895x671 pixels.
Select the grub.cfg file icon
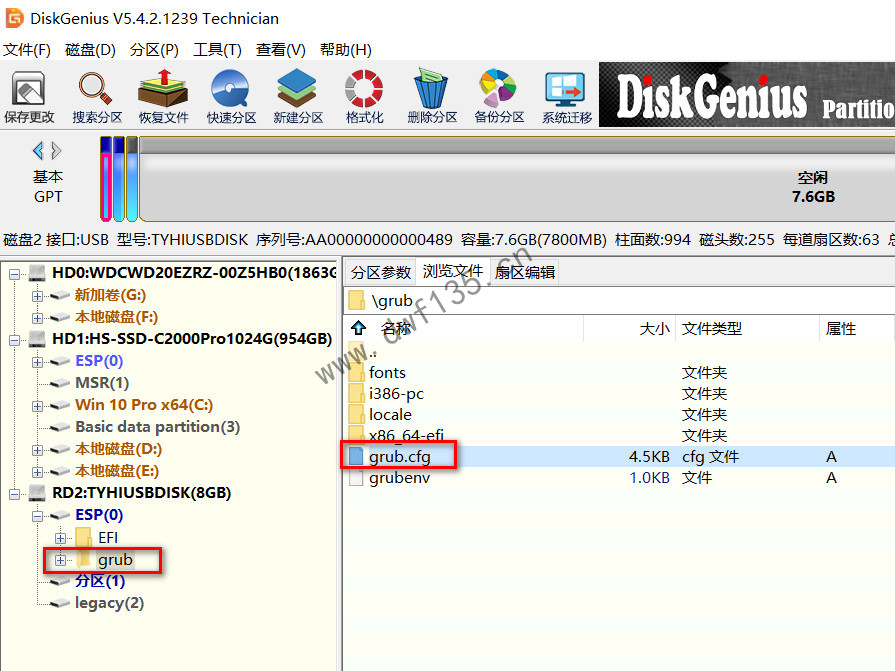[x=356, y=456]
